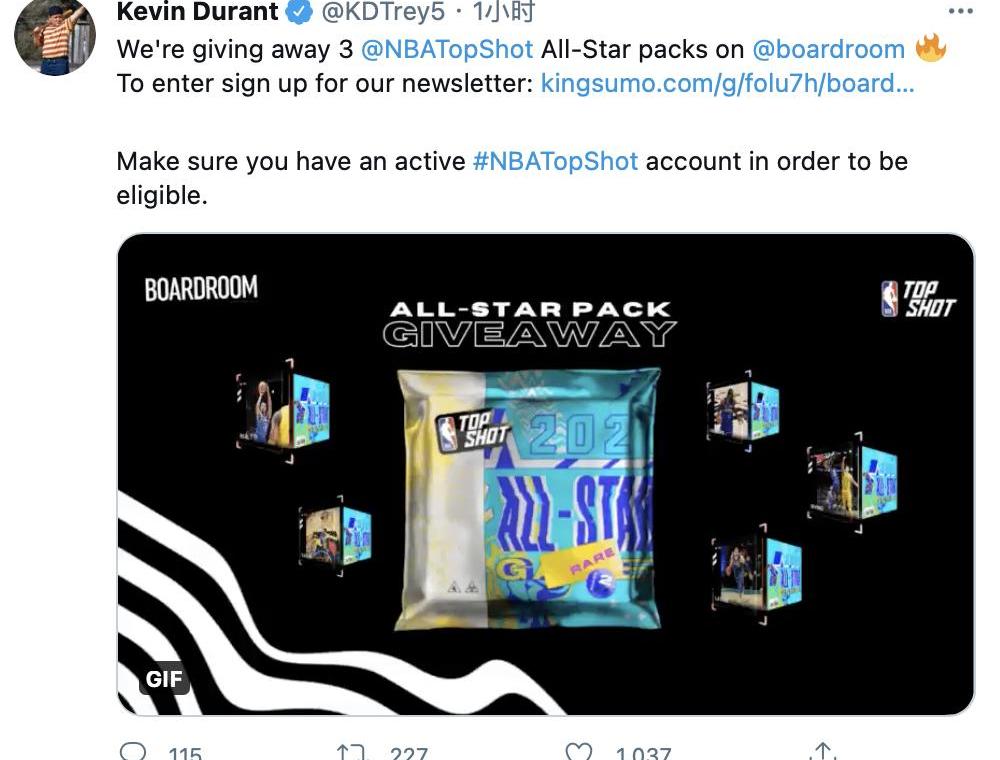This screenshot has height=760, width=1000.
Task: Click the @KDTrey5 handle
Action: (383, 11)
